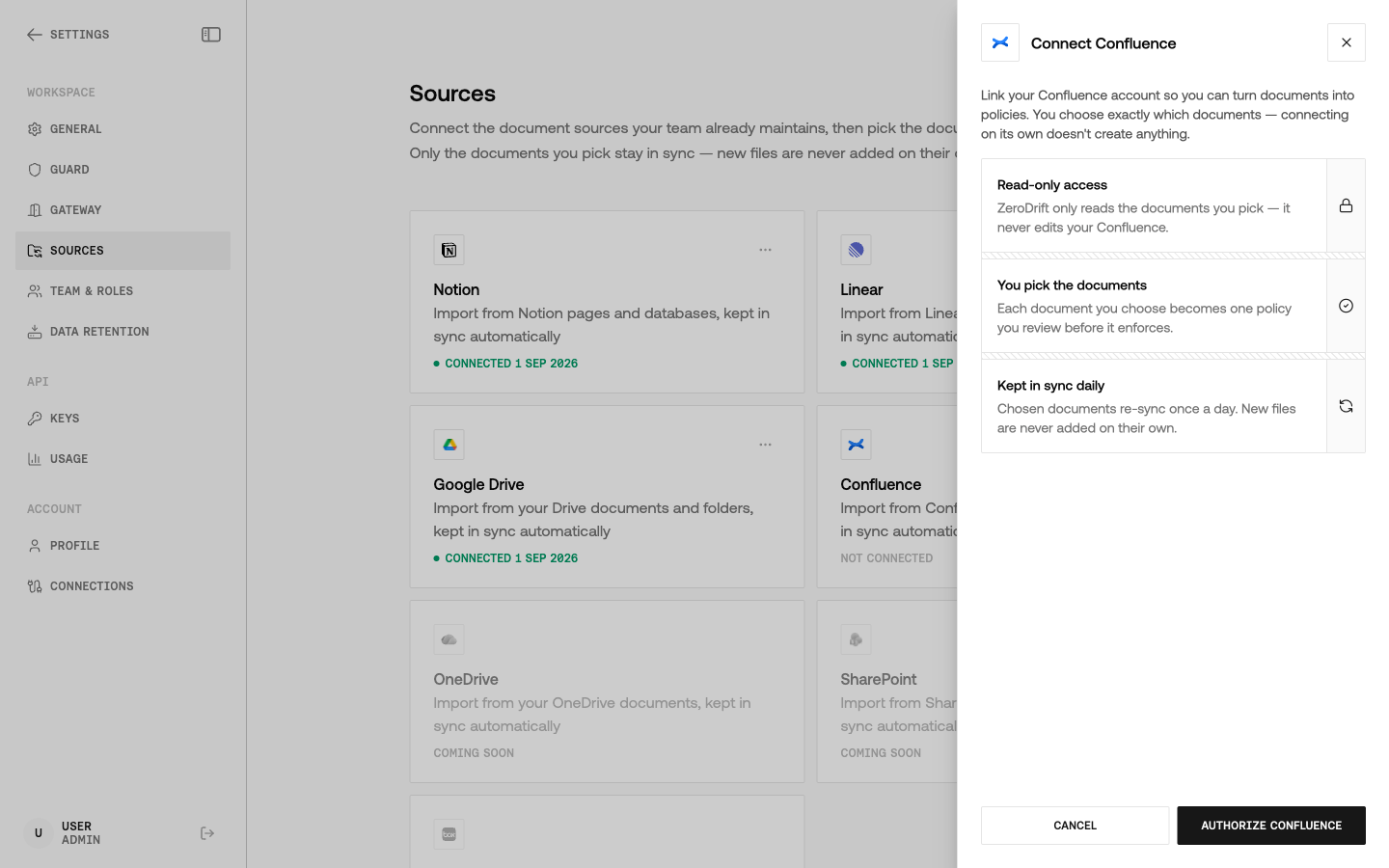Click the Authorize Confluence button
This screenshot has height=868, width=1389.
1271,826
